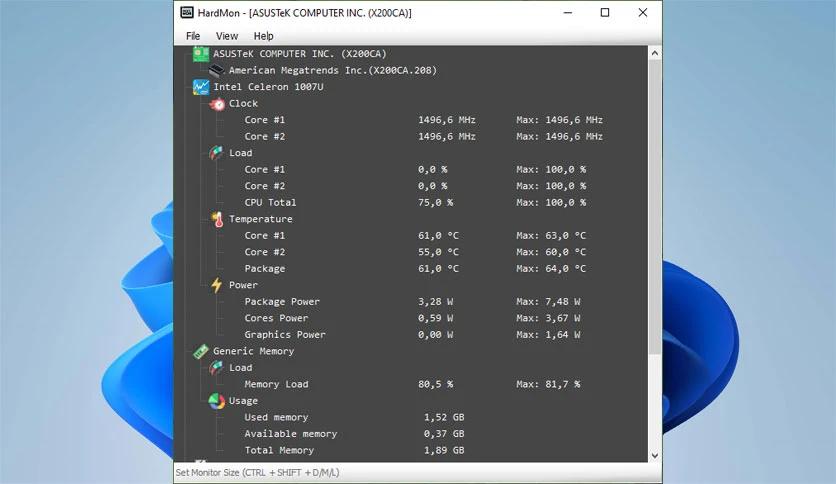Viewport: 836px width, 484px height.
Task: Click the Max: 7,48 W value
Action: coord(548,302)
